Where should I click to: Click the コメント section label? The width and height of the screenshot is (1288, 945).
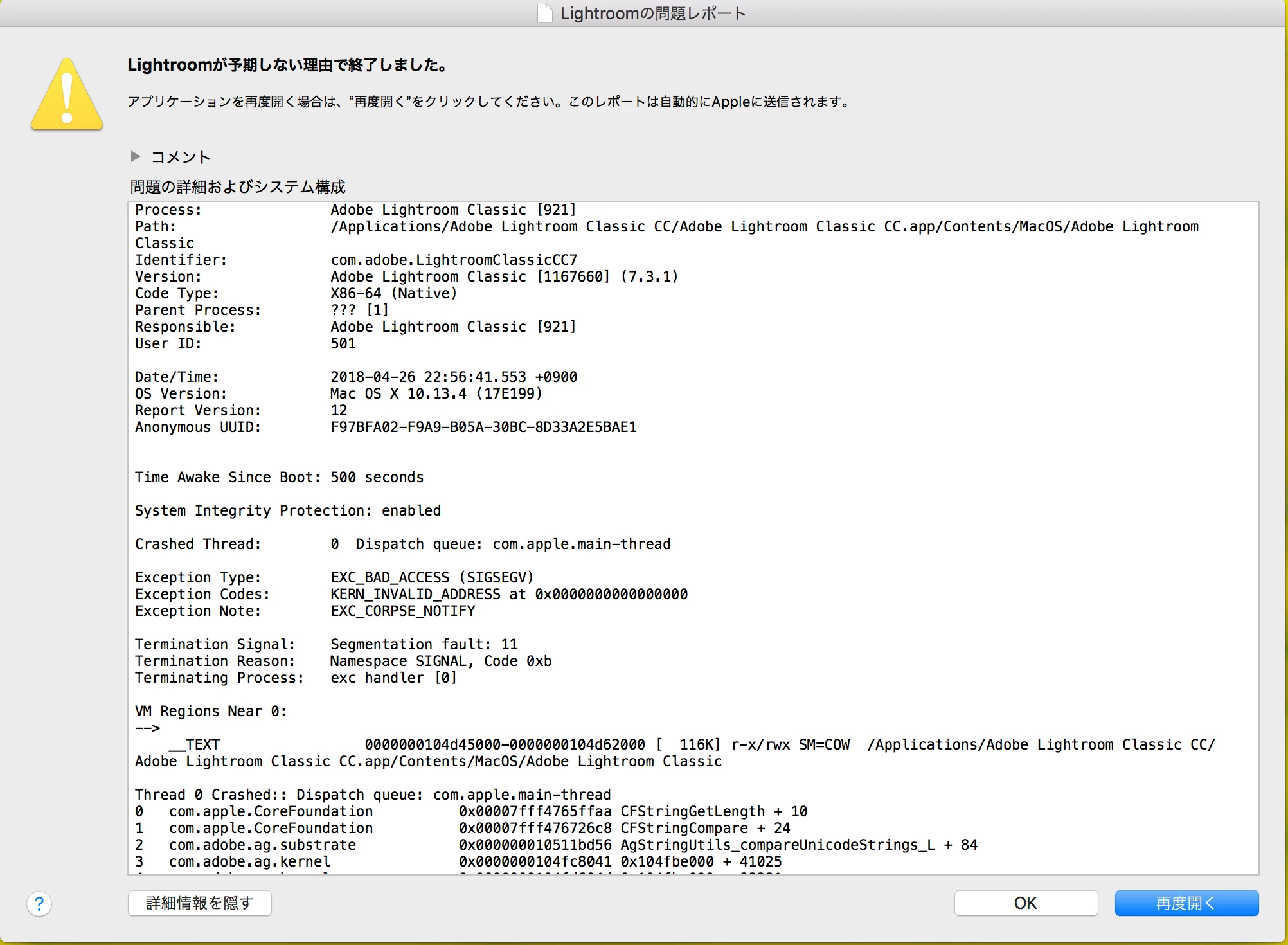(x=181, y=157)
